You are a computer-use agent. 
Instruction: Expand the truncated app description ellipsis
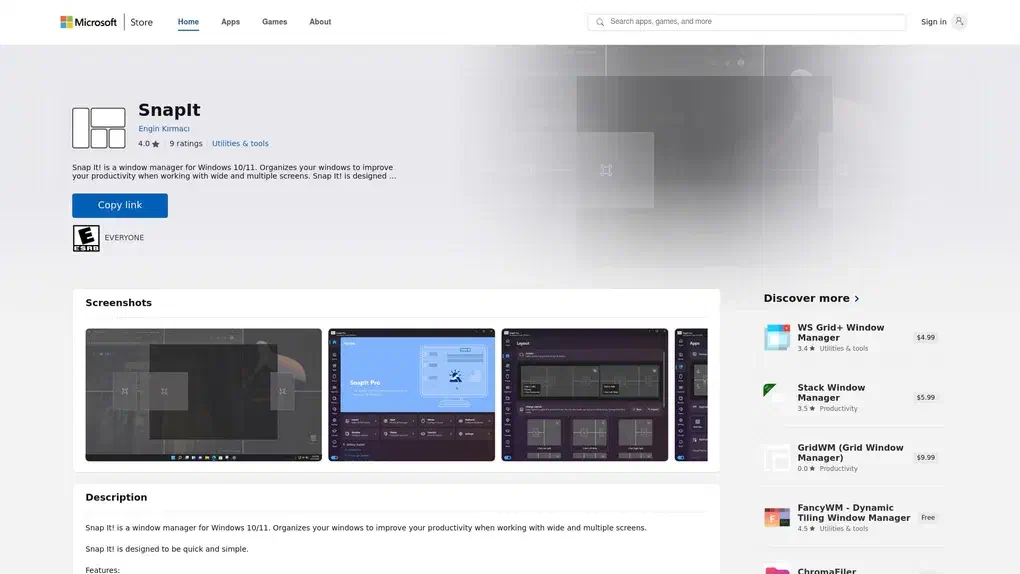pos(392,176)
